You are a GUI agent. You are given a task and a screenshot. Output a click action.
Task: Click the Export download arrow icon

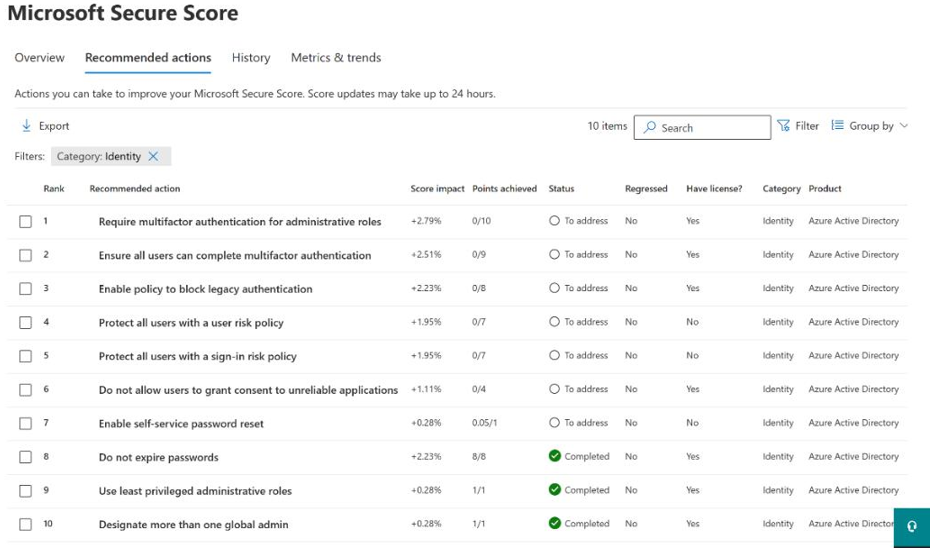pos(26,126)
